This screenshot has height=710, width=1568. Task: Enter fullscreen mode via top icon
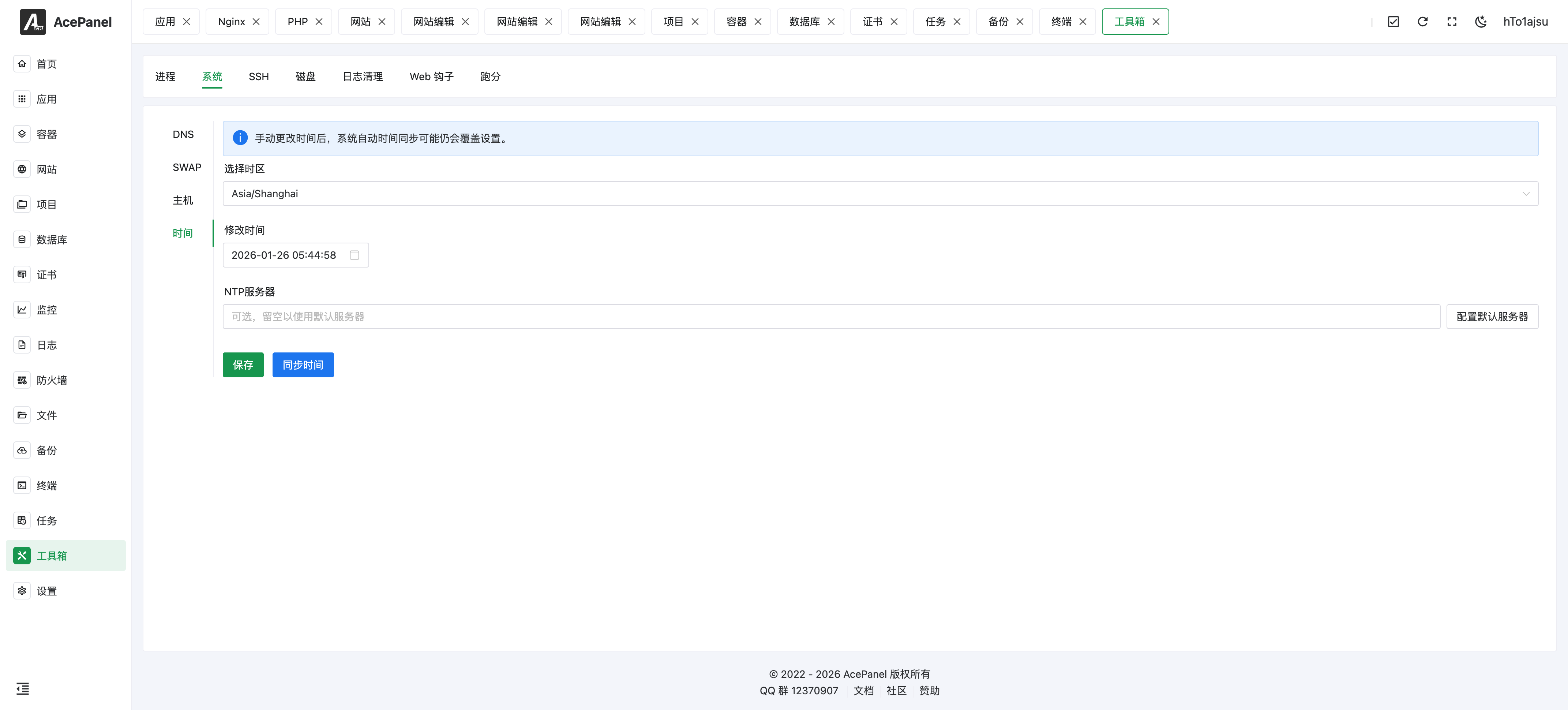coord(1452,22)
